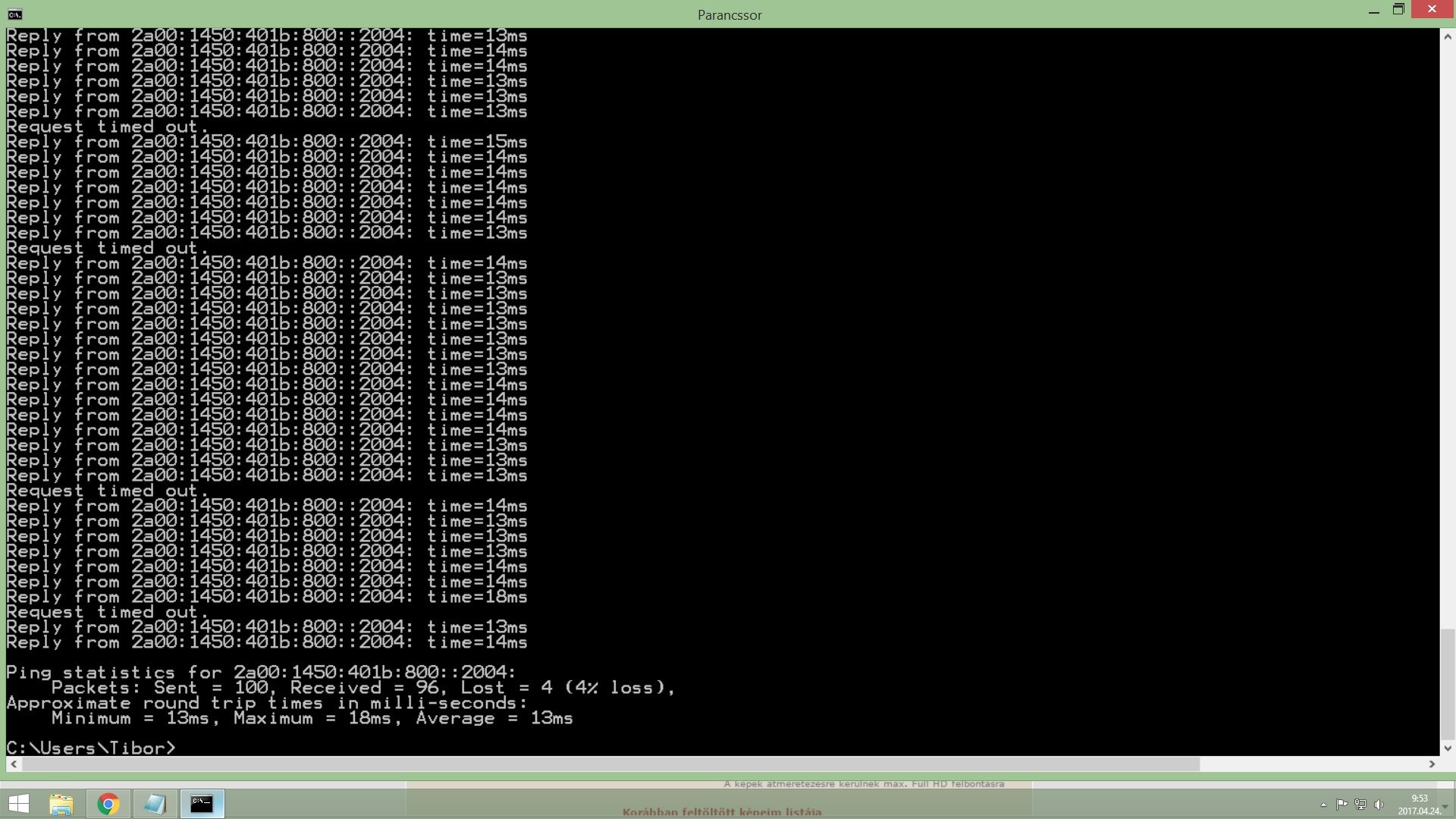Open the Command Prompt system menu icon
The image size is (1456, 819).
click(14, 14)
